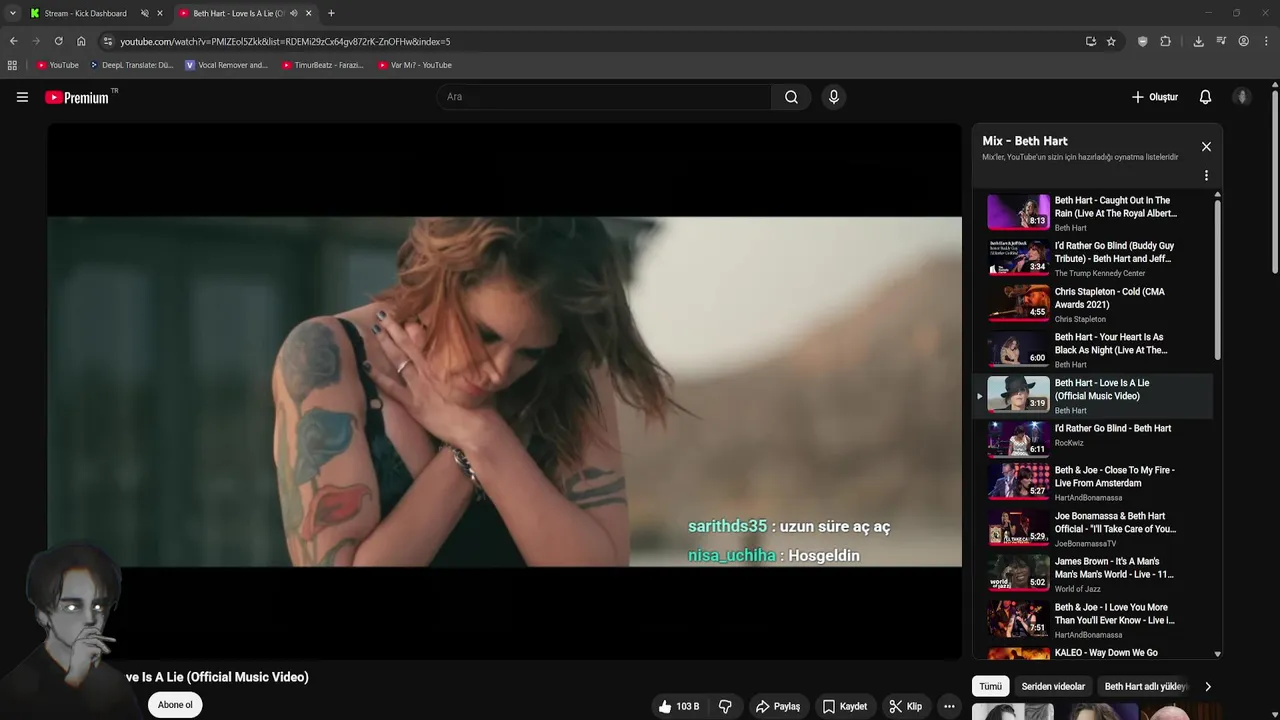View site information icon in address bar
Screen dimensions: 1280x720
click(x=108, y=41)
